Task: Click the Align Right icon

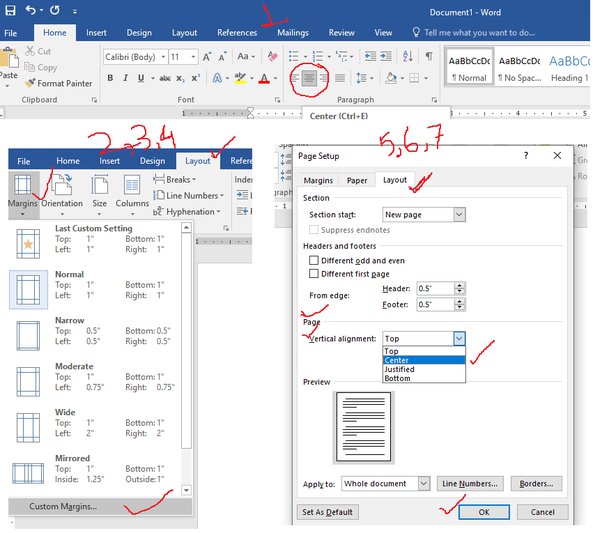Action: coord(325,78)
